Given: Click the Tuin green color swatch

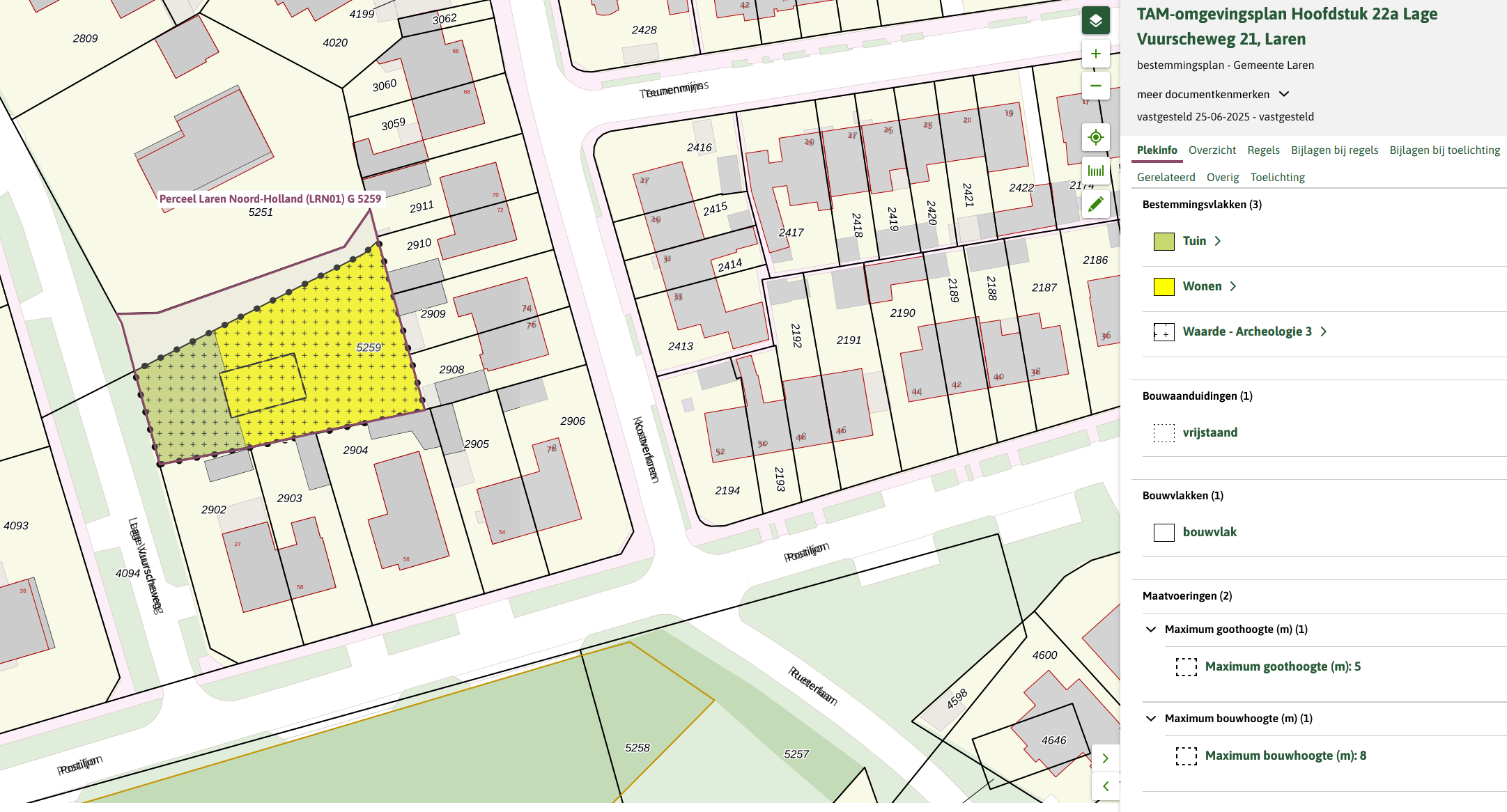Looking at the screenshot, I should [1164, 242].
